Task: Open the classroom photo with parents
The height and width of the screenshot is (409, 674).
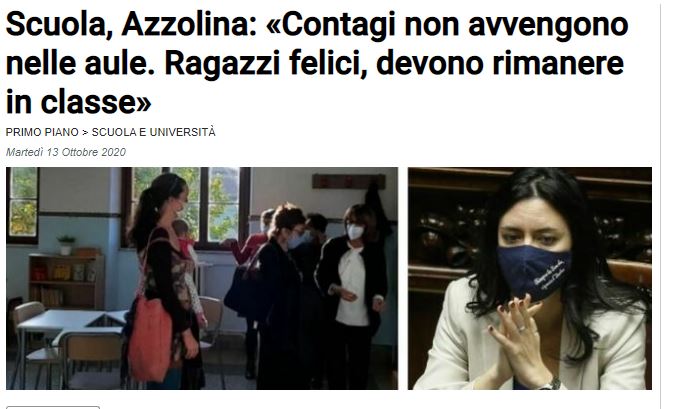Action: tap(202, 278)
